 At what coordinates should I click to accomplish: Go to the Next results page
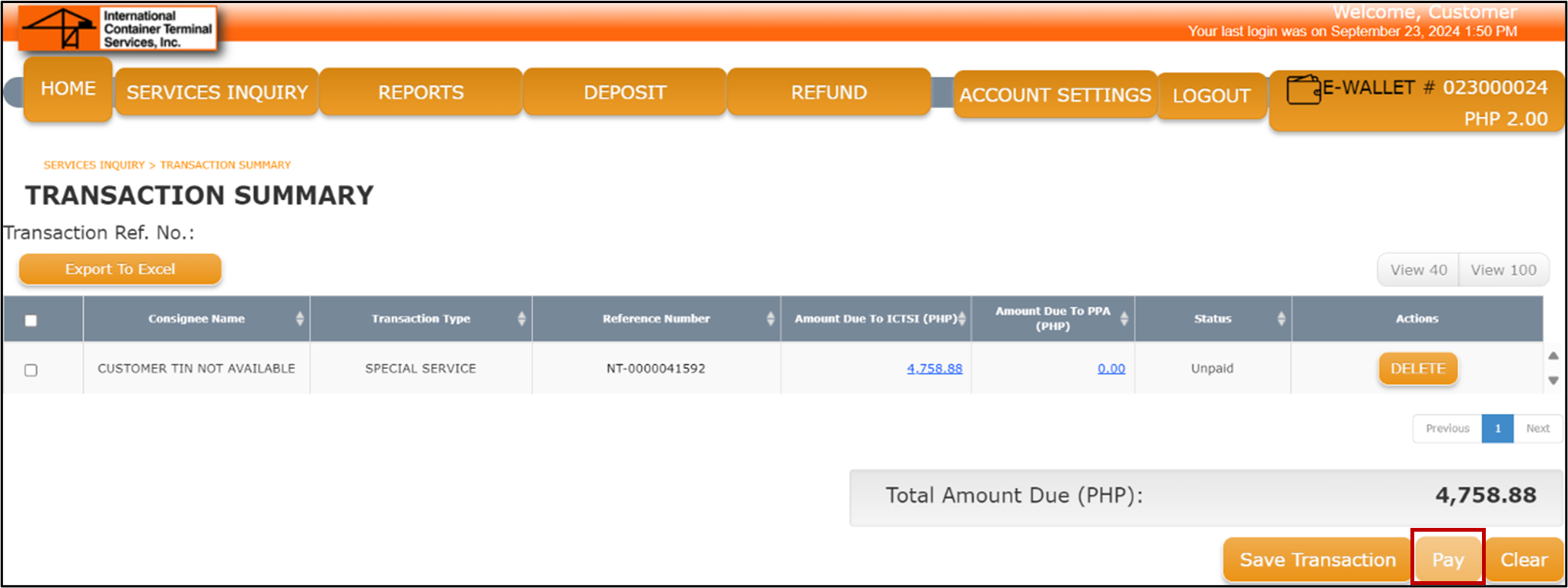1538,428
